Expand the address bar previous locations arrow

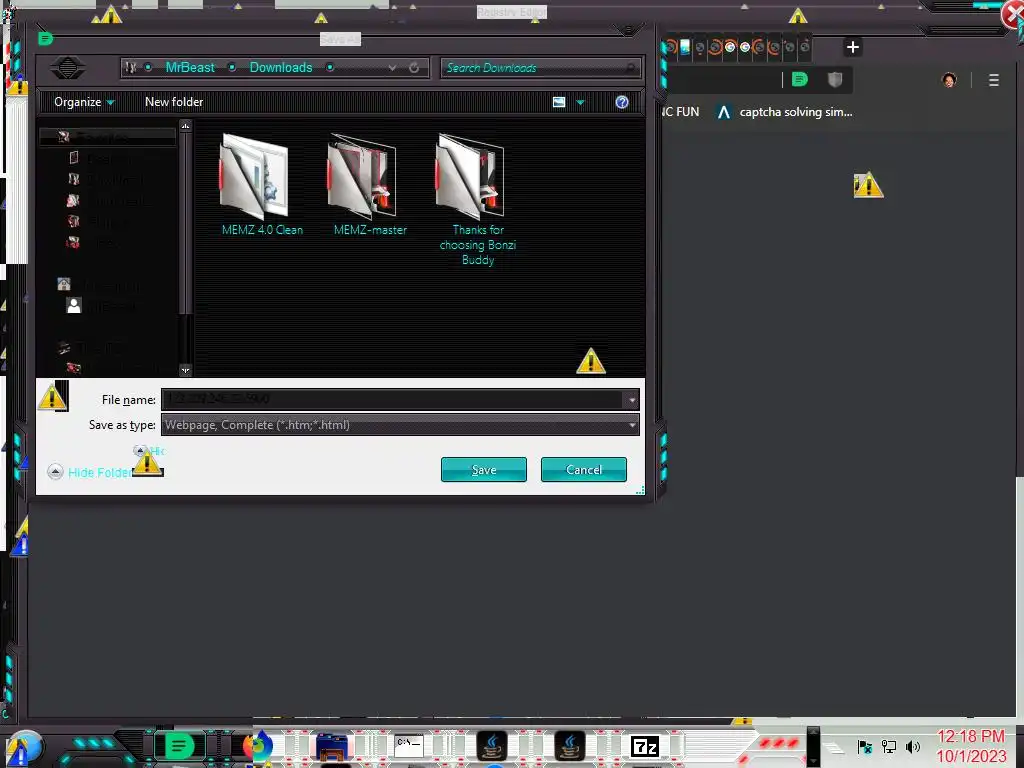point(392,68)
